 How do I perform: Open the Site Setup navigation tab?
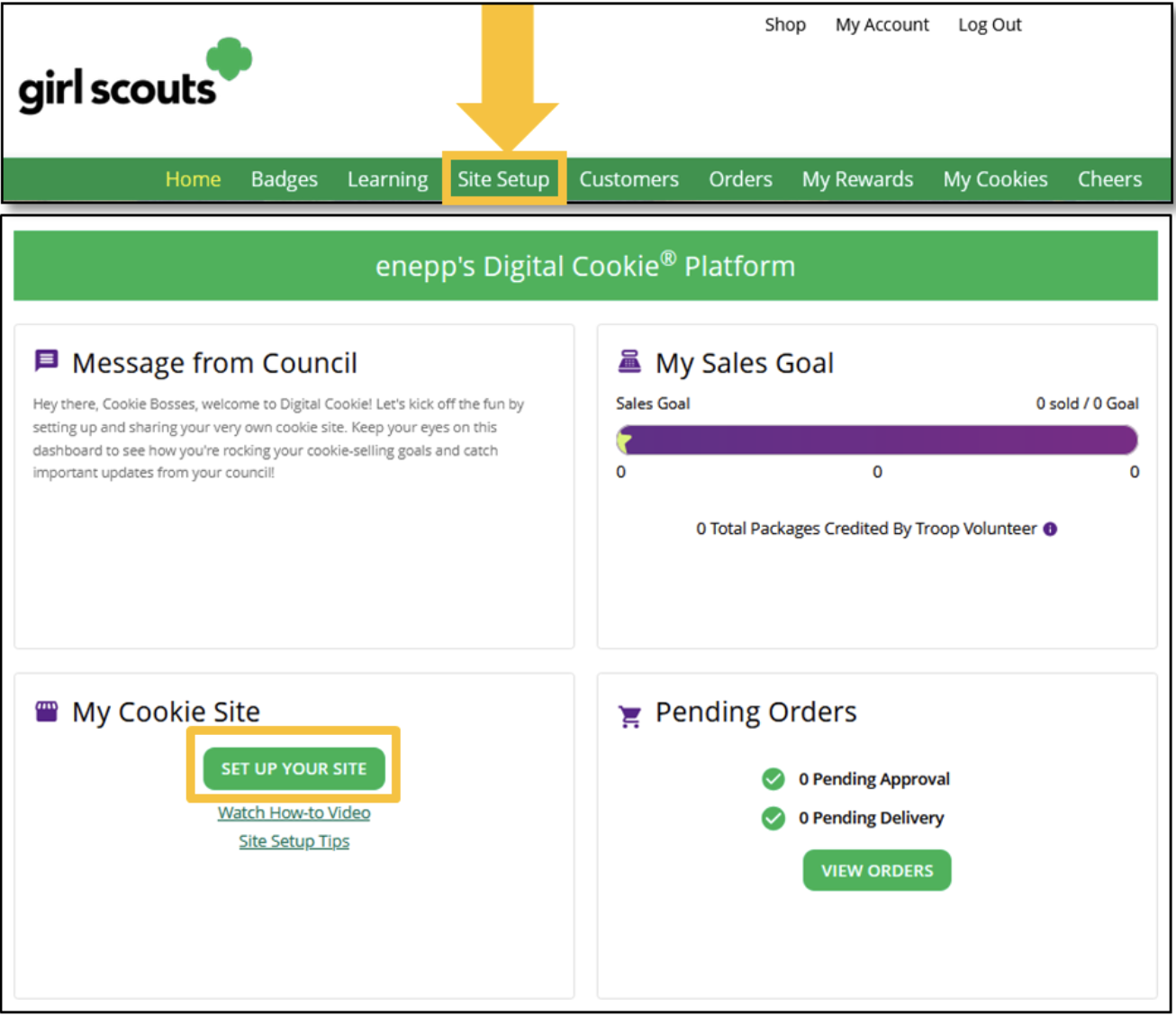coord(503,178)
